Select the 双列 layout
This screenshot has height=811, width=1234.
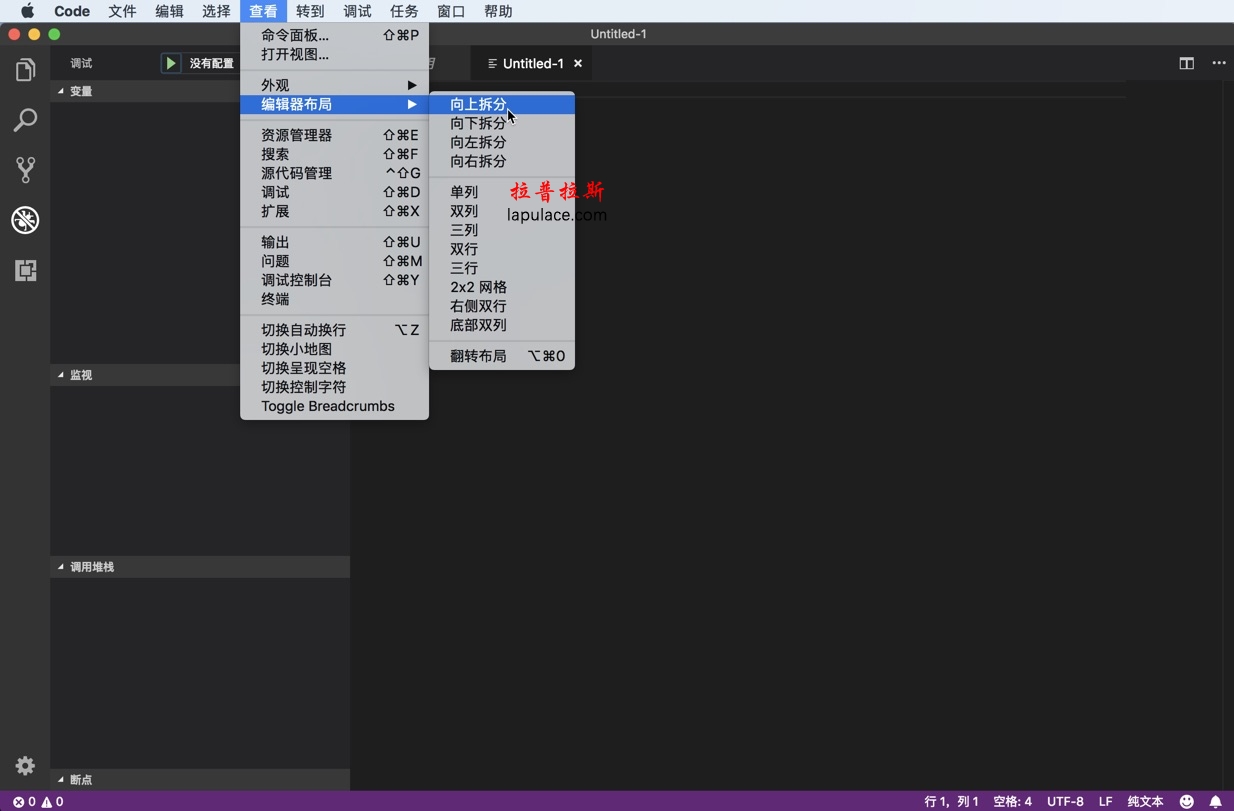point(502,211)
